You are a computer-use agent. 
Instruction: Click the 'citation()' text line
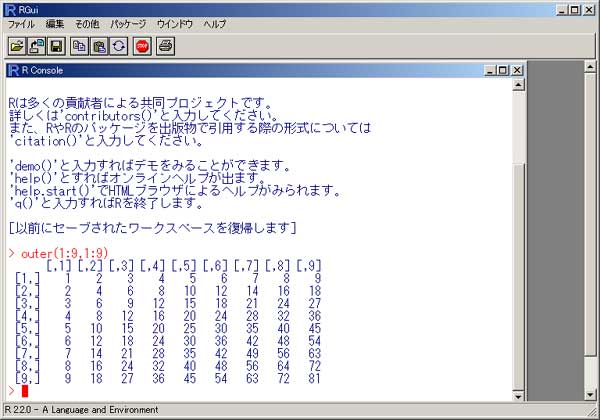point(106,141)
